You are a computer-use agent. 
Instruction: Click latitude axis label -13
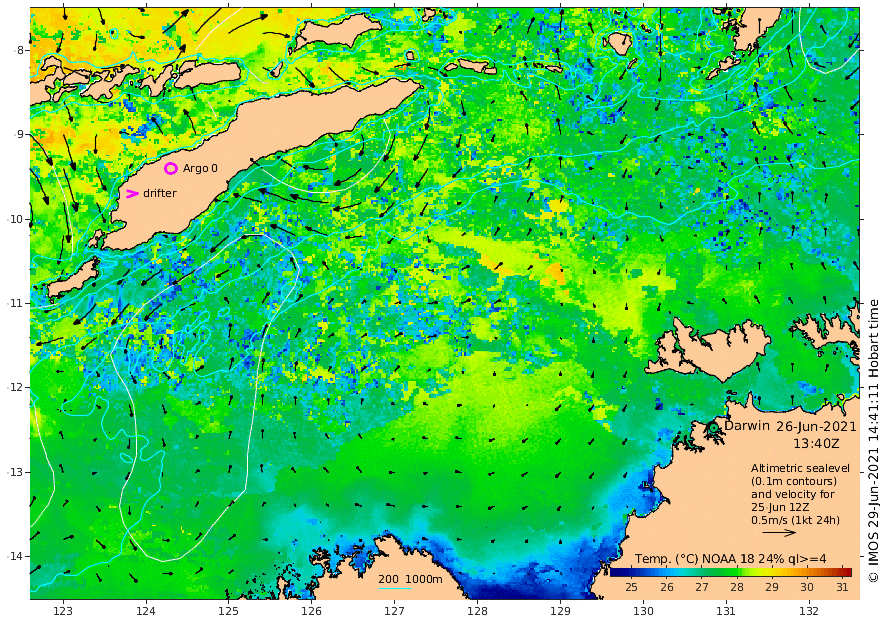[x=16, y=472]
